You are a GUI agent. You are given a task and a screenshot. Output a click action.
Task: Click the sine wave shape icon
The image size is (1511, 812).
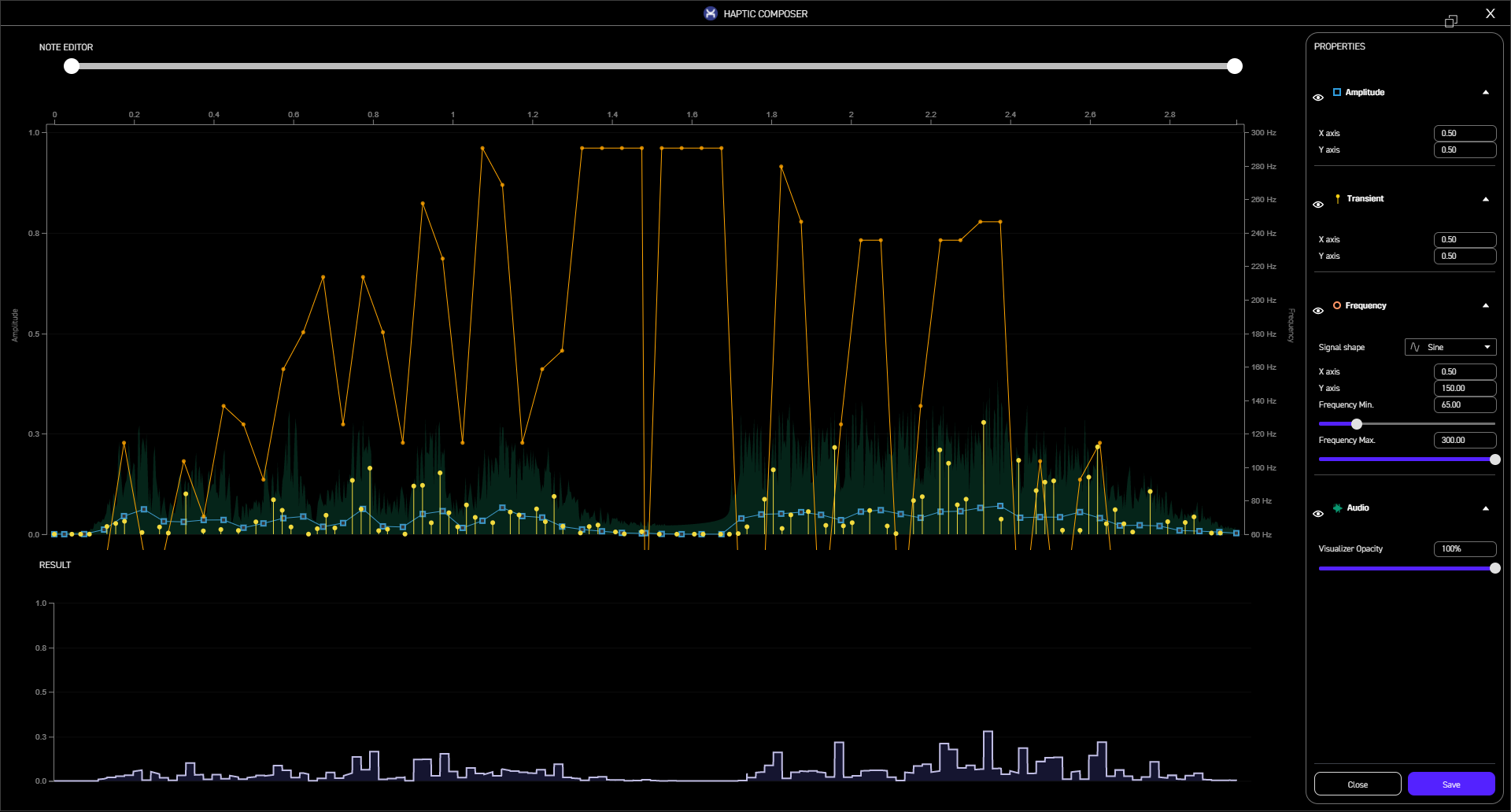(1415, 347)
